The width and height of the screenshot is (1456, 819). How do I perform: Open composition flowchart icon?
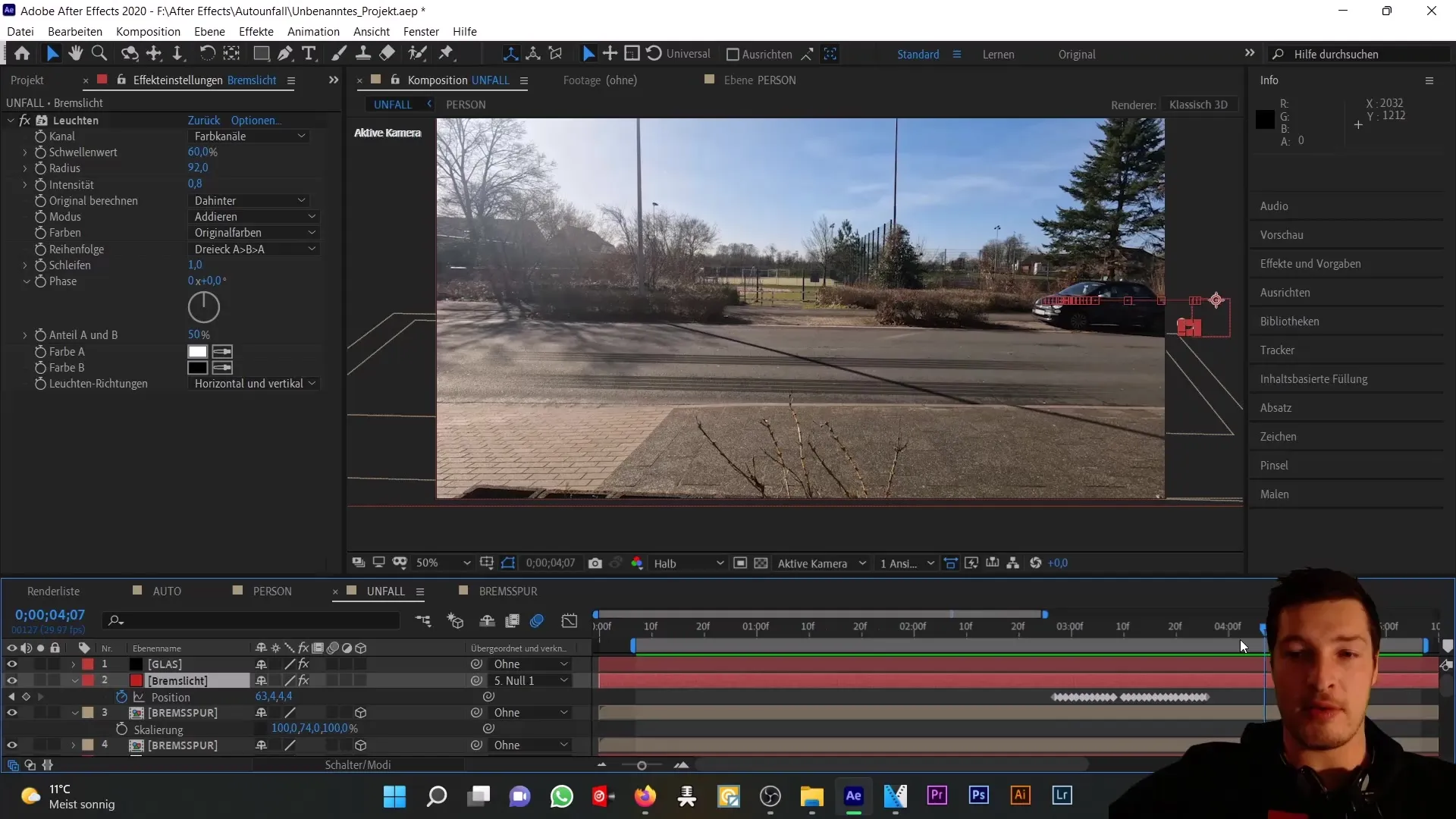click(1012, 563)
